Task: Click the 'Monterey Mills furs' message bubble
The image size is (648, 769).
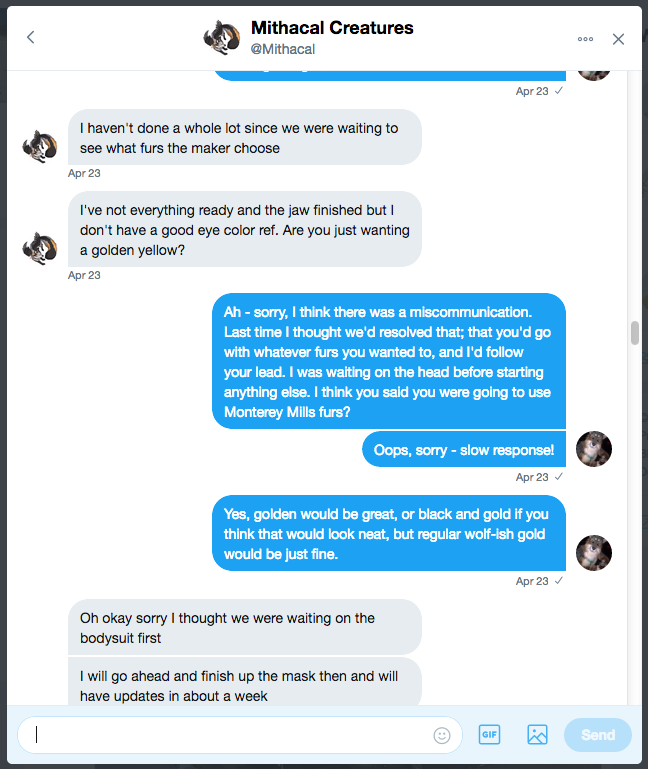Action: pyautogui.click(x=388, y=361)
